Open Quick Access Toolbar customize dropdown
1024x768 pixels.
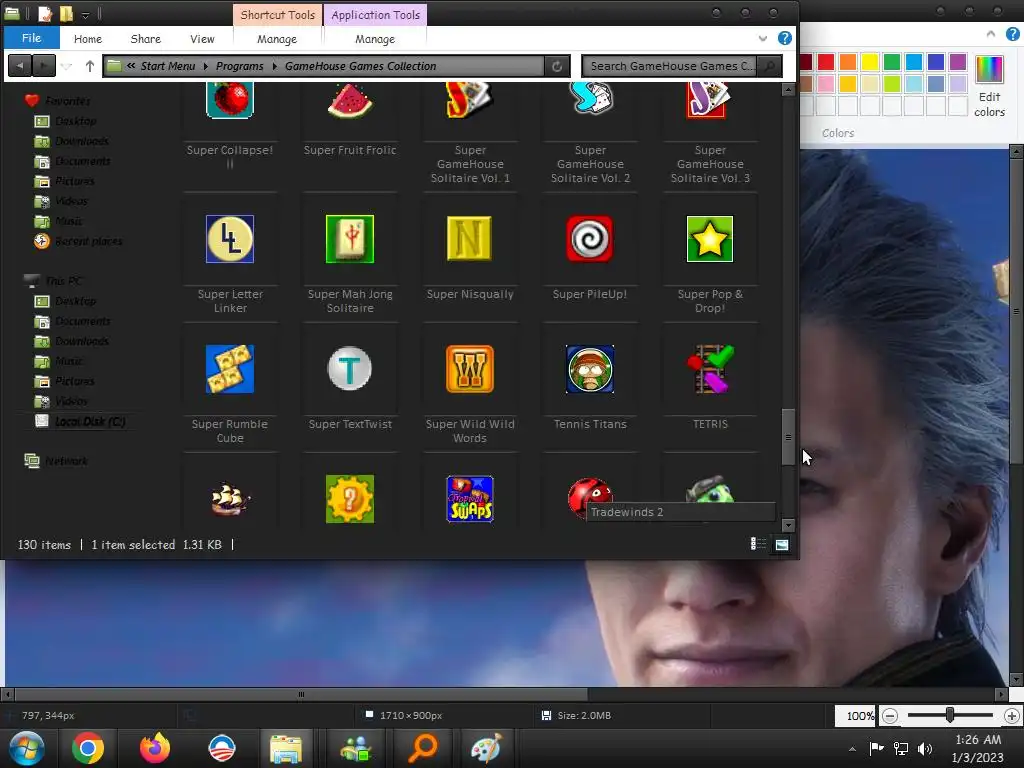(x=86, y=14)
